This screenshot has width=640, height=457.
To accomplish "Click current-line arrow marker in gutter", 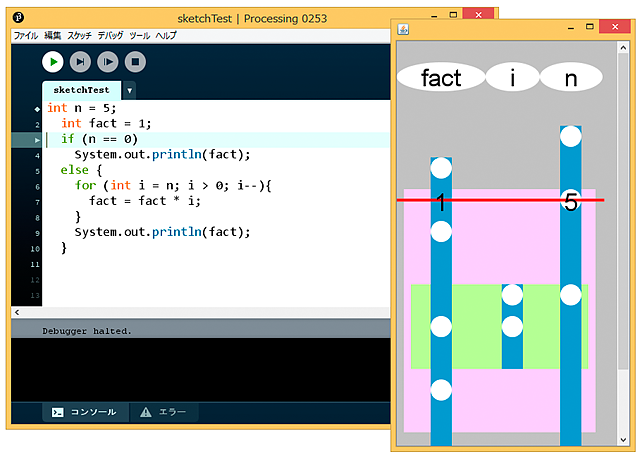I will pyautogui.click(x=36, y=140).
